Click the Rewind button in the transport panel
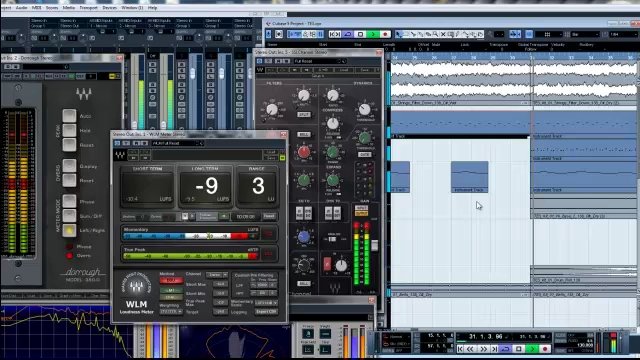Viewport: 640px width, 360px height. (471, 349)
